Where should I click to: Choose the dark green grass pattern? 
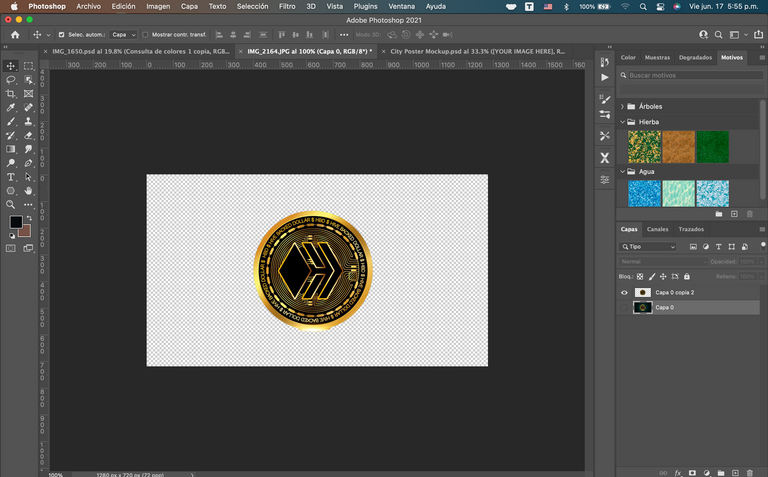point(713,147)
